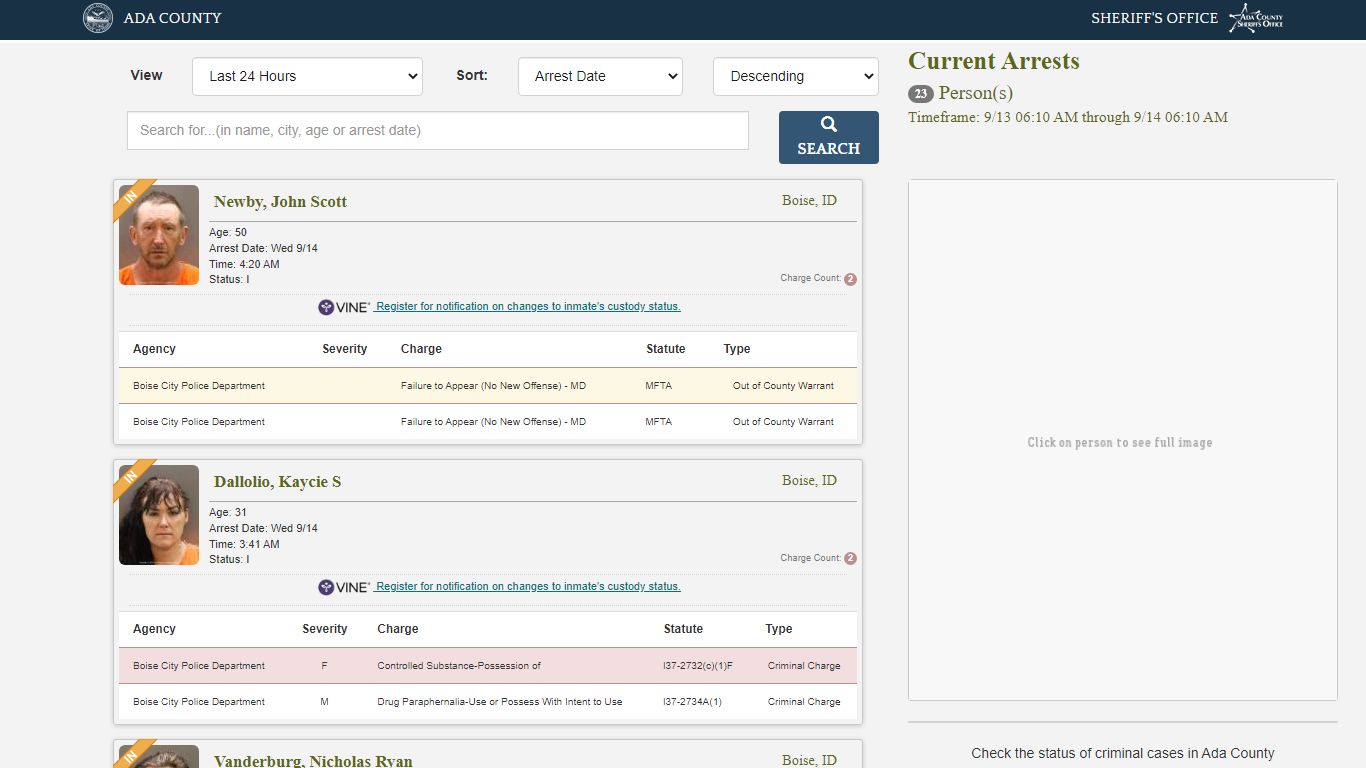Click statute I37-2732(c)(1)F
Image resolution: width=1366 pixels, height=768 pixels.
[x=698, y=666]
